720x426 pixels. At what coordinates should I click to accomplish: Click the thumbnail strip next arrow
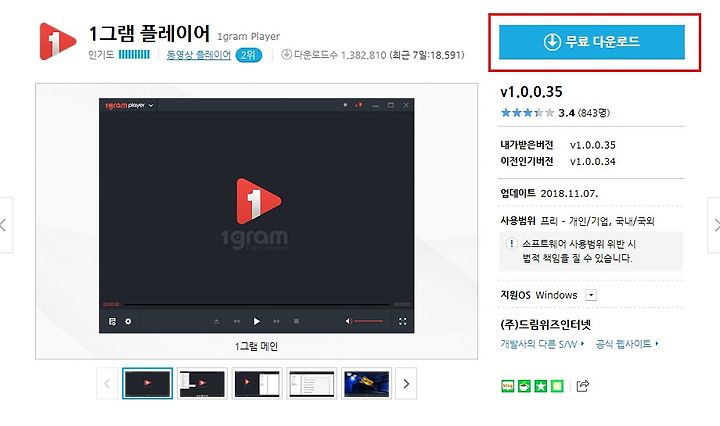(406, 383)
